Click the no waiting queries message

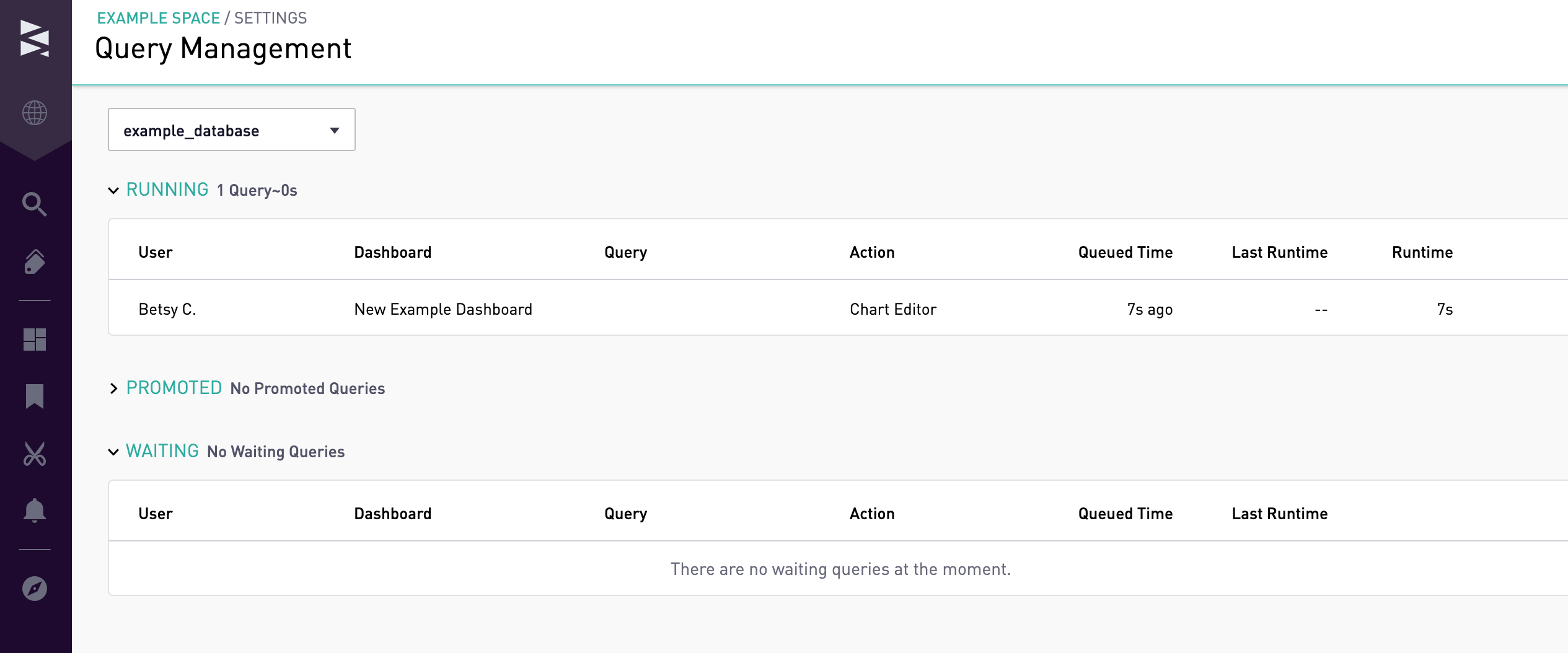tap(840, 569)
